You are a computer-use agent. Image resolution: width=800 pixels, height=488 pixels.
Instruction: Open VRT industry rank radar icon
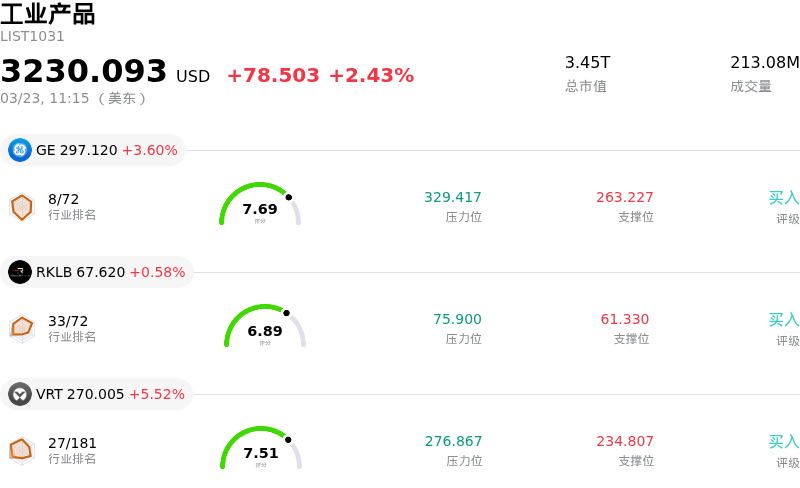click(x=22, y=450)
